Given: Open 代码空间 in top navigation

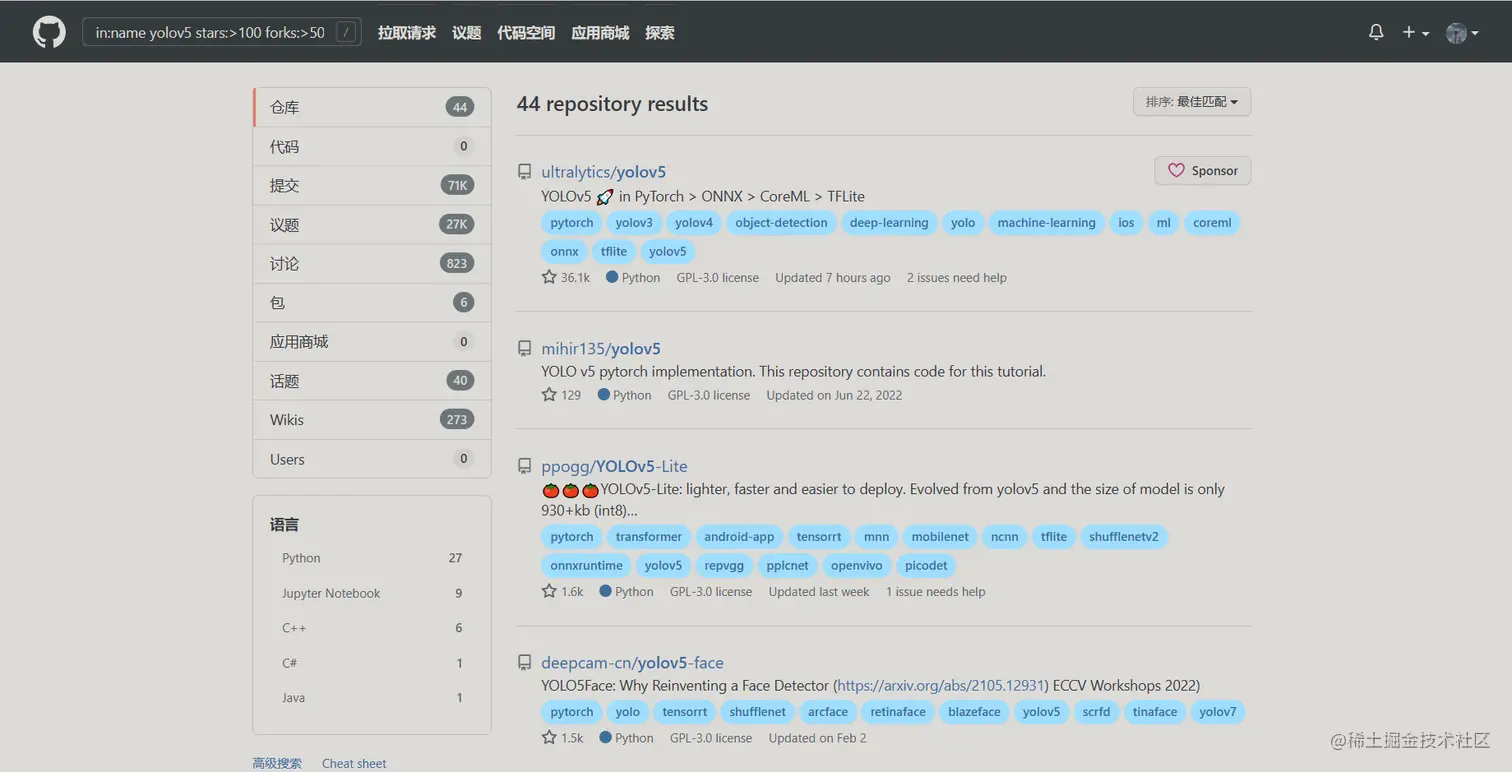Looking at the screenshot, I should coord(526,33).
